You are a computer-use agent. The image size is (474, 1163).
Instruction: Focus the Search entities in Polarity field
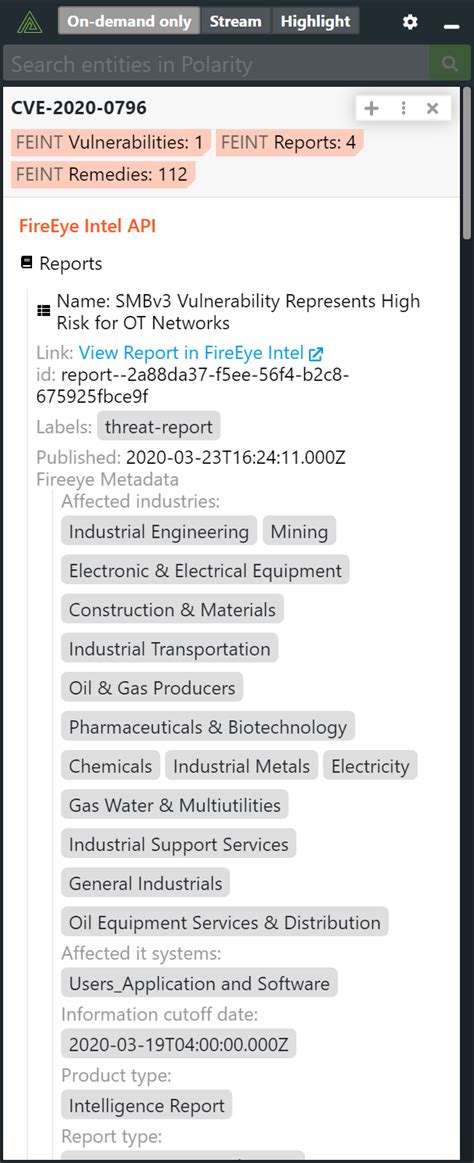click(217, 64)
